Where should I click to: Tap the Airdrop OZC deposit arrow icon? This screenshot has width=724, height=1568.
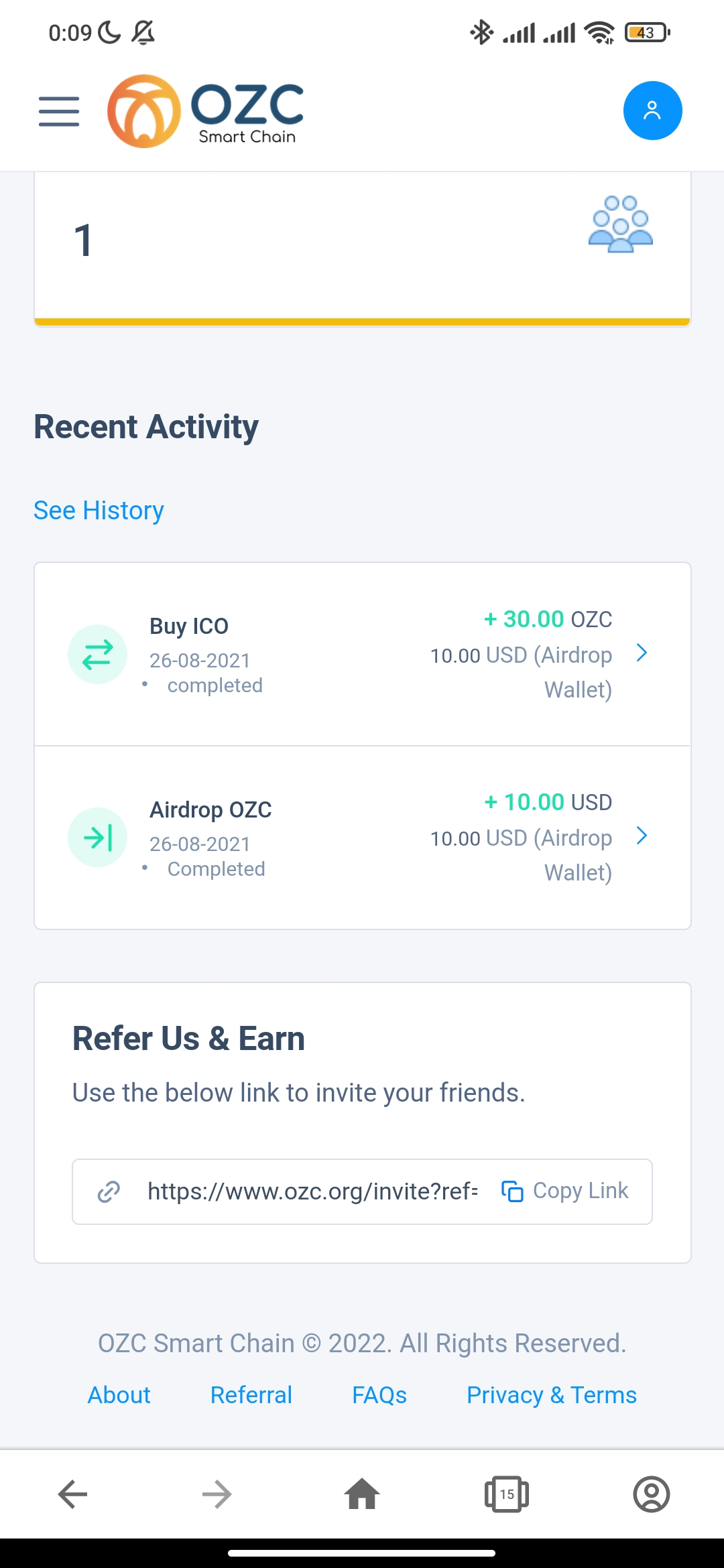tap(98, 838)
